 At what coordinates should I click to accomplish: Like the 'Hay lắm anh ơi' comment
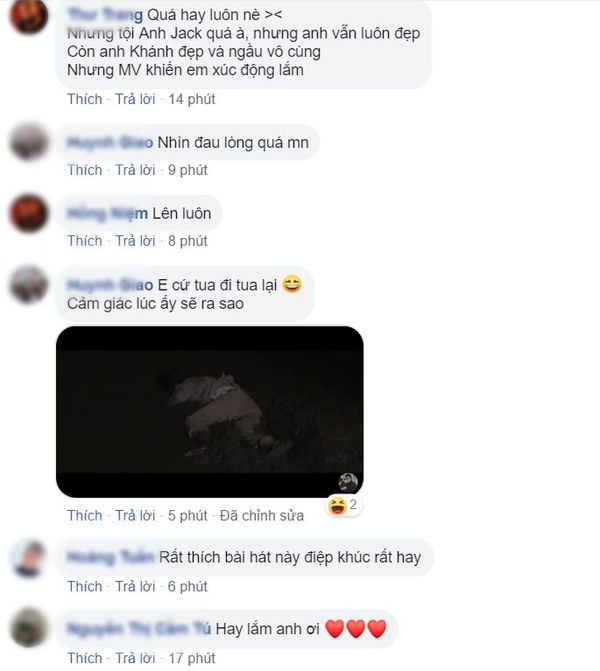click(85, 658)
